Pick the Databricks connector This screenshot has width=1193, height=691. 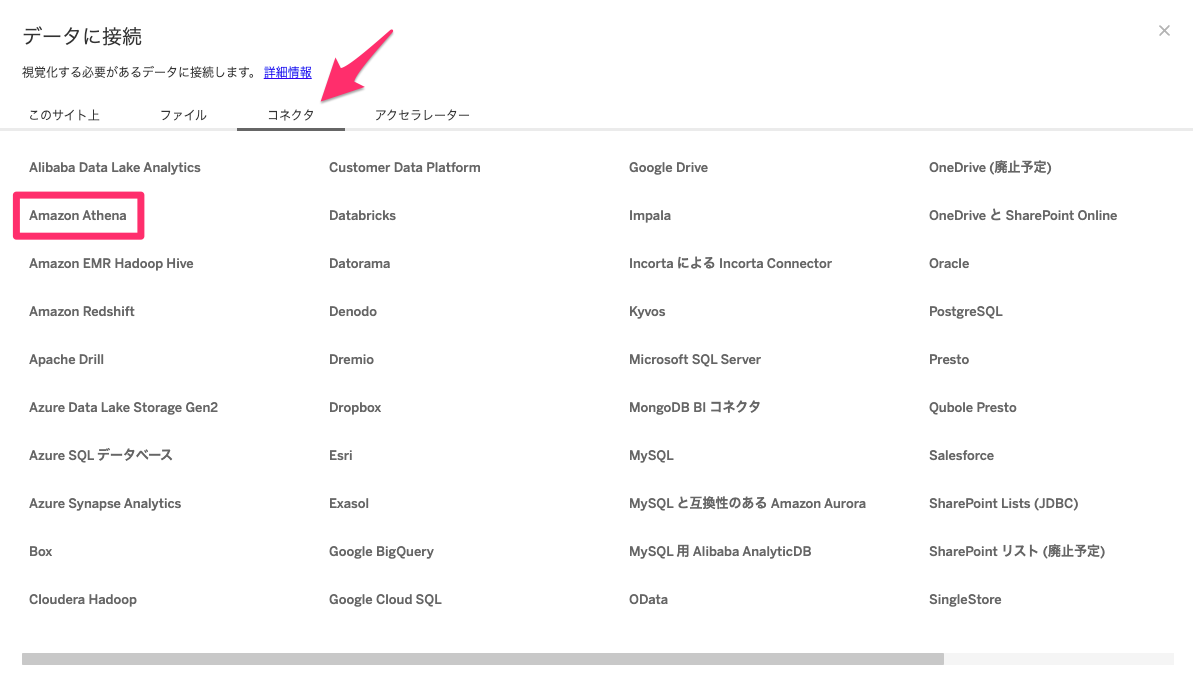click(362, 216)
